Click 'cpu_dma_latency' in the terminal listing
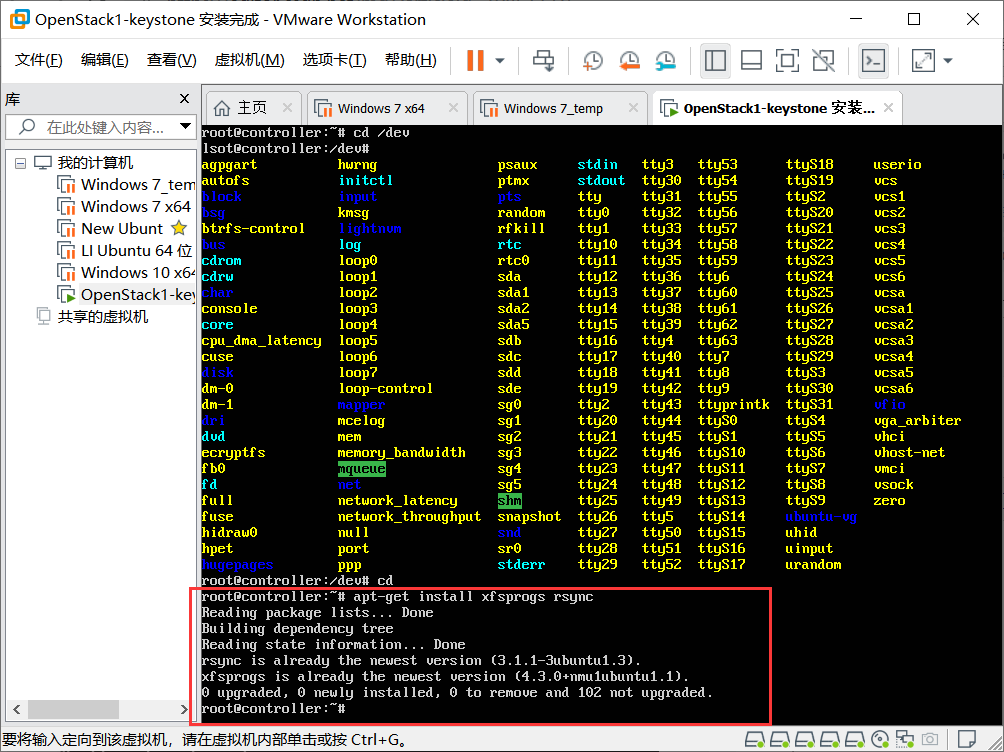Screen dimensions: 1004x752 [x=261, y=340]
